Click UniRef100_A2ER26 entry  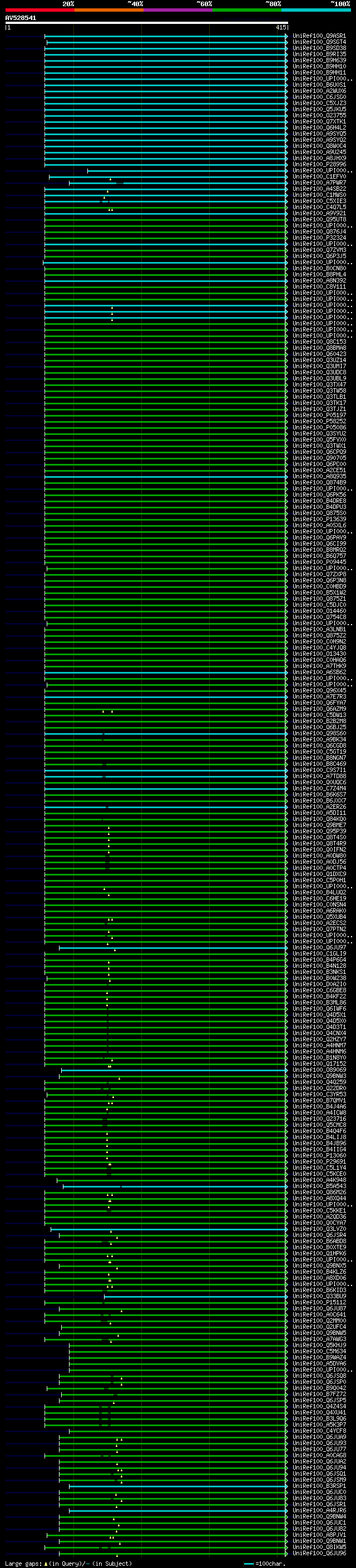point(319,807)
